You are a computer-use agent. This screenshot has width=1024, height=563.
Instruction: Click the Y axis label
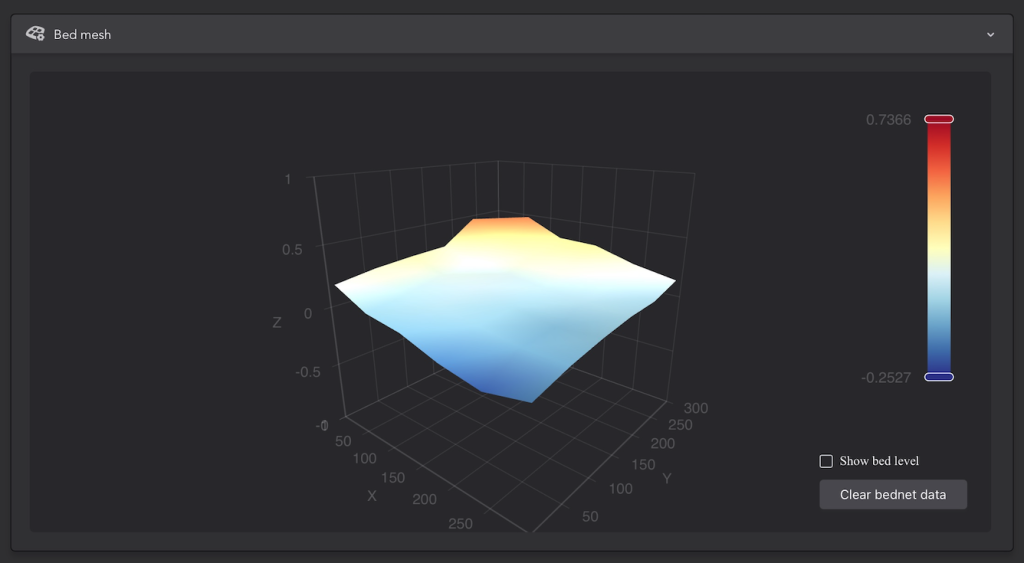pyautogui.click(x=667, y=479)
